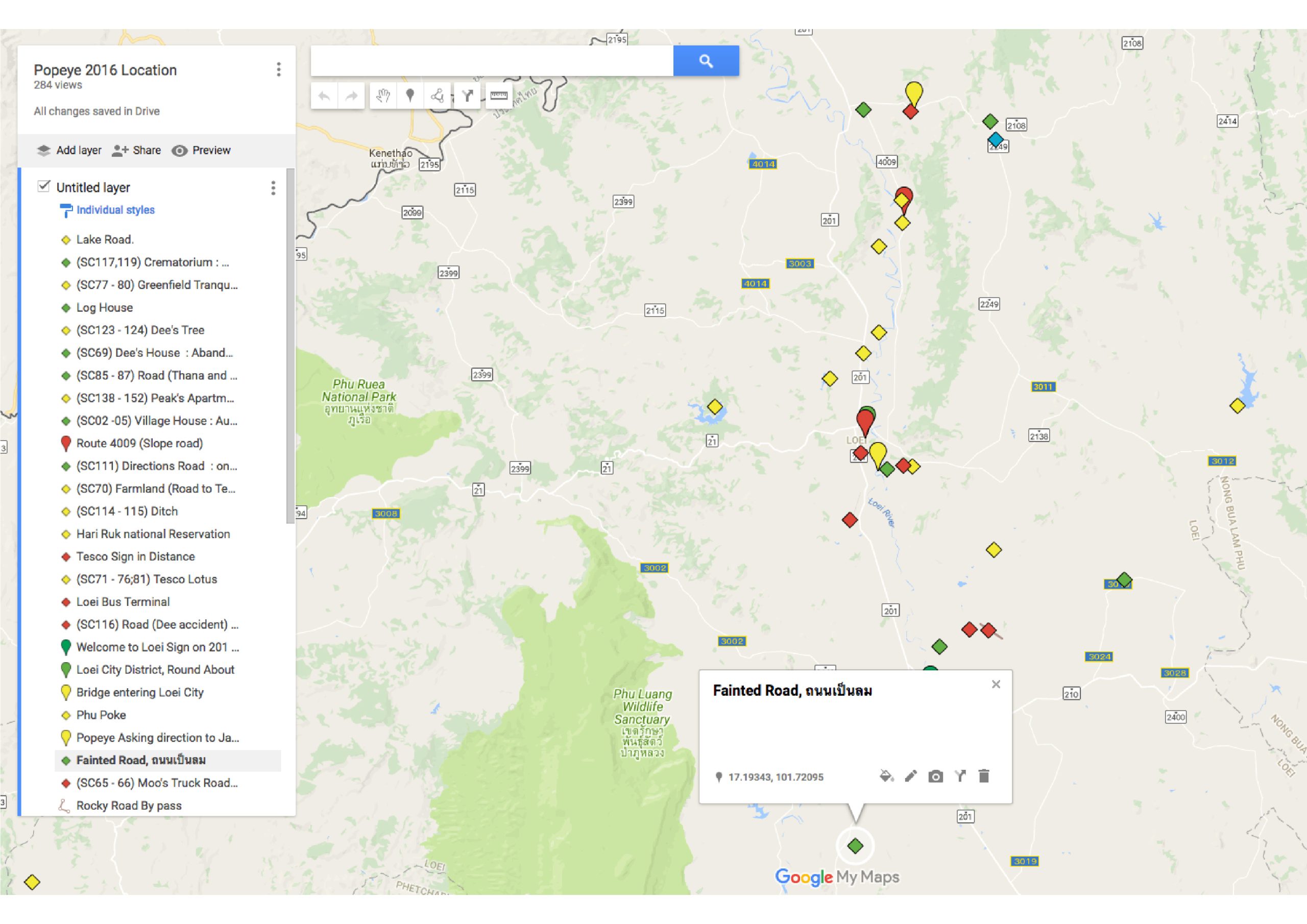Viewport: 1307px width, 924px height.
Task: Select the hand pan tool
Action: [383, 95]
